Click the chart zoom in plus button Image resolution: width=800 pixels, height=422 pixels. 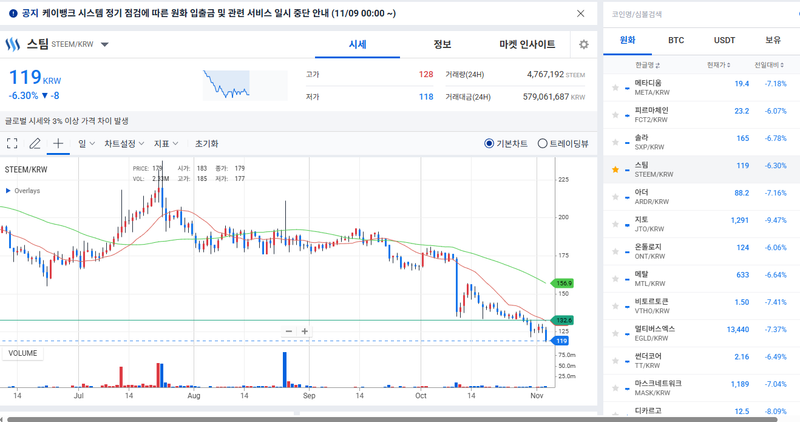pyautogui.click(x=305, y=331)
